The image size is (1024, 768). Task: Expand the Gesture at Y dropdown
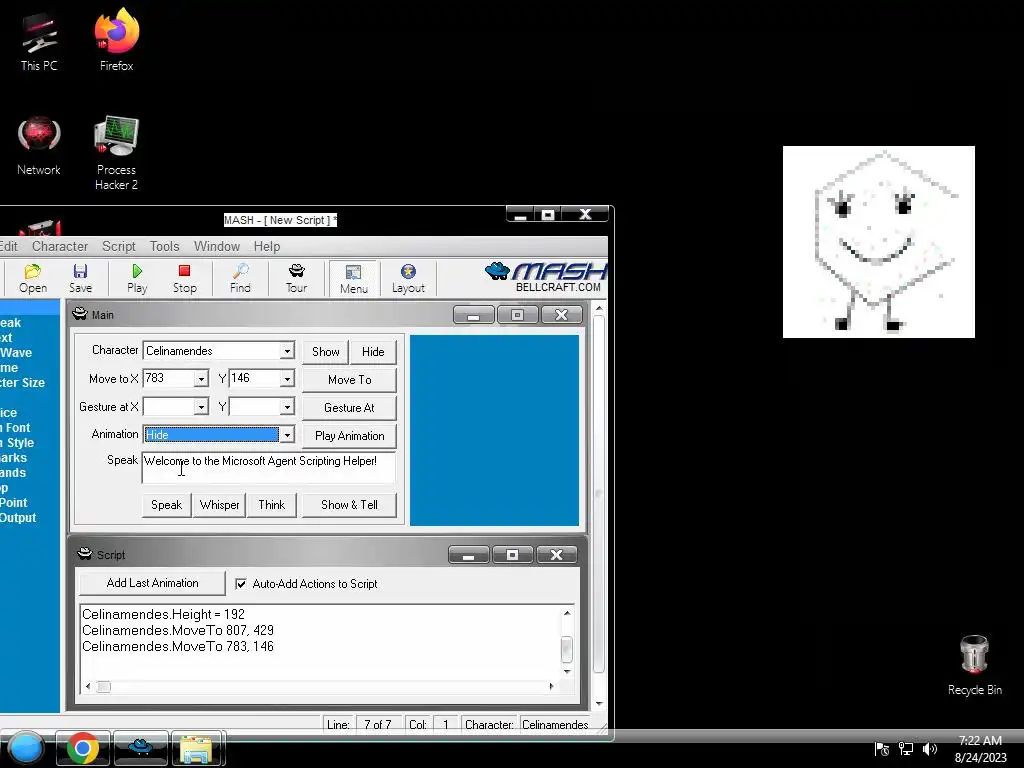[287, 407]
